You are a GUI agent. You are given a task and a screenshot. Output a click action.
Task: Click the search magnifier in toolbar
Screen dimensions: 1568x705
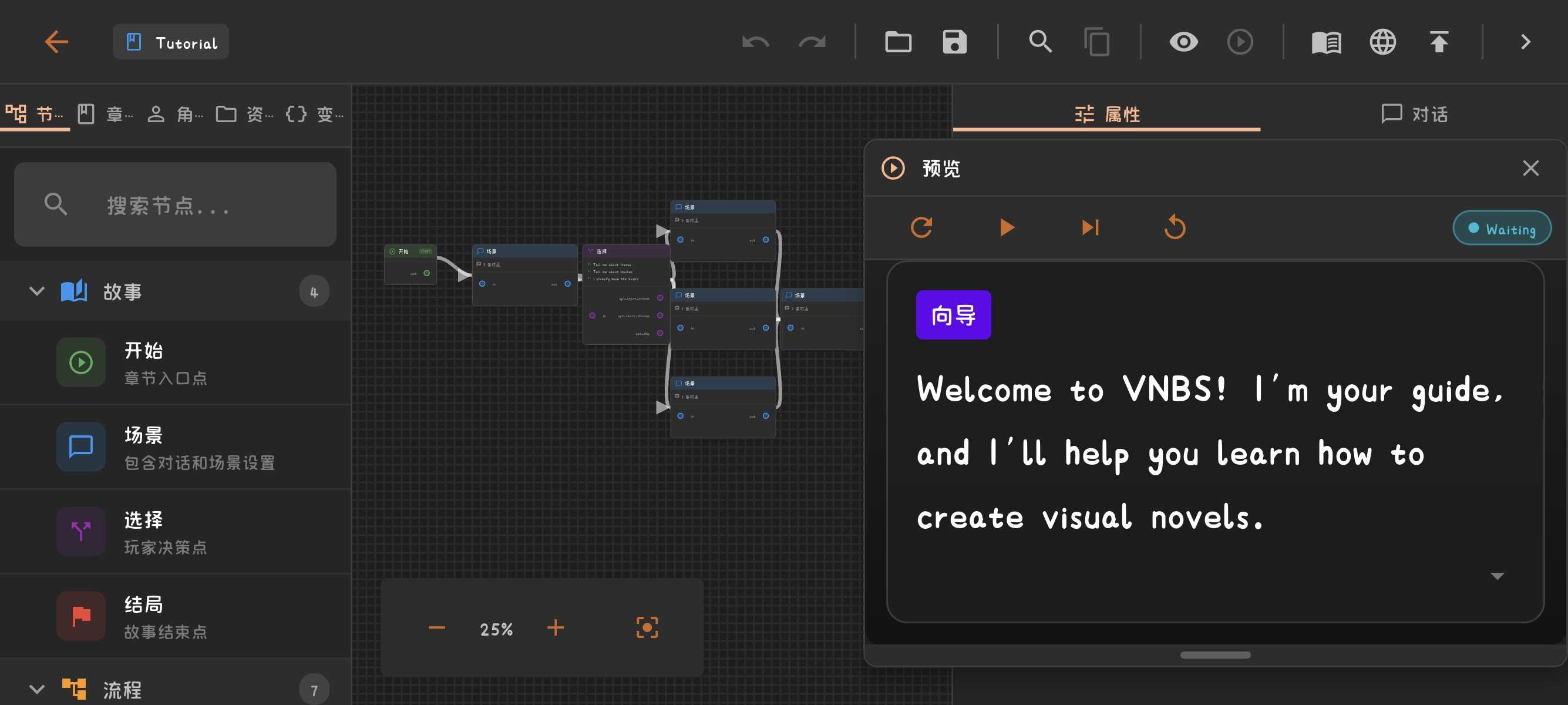point(1039,42)
